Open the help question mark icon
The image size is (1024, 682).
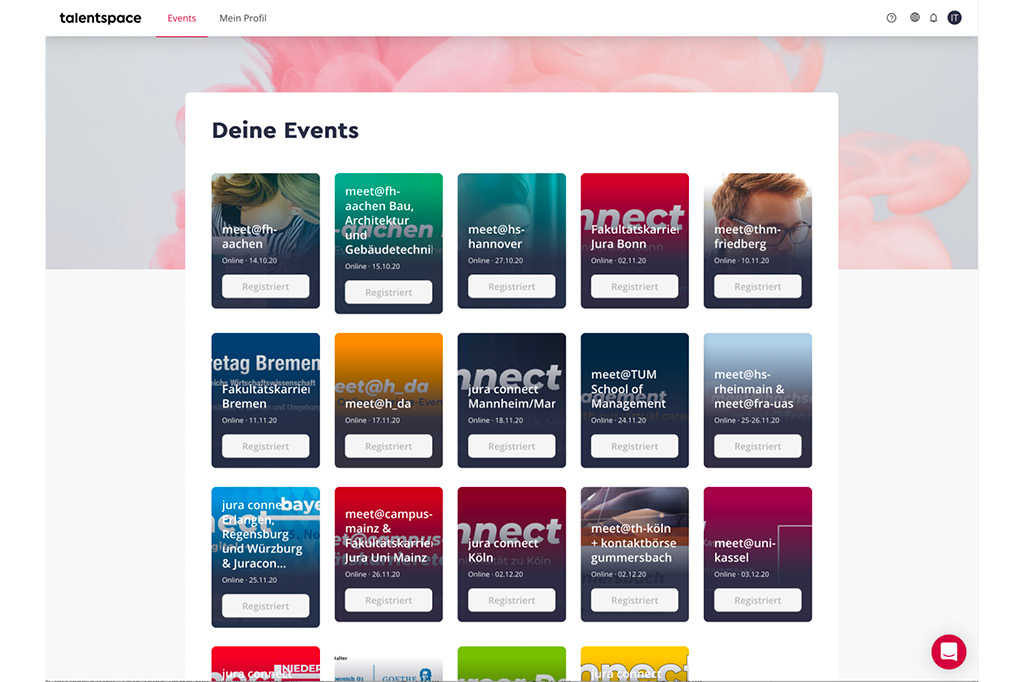click(891, 18)
